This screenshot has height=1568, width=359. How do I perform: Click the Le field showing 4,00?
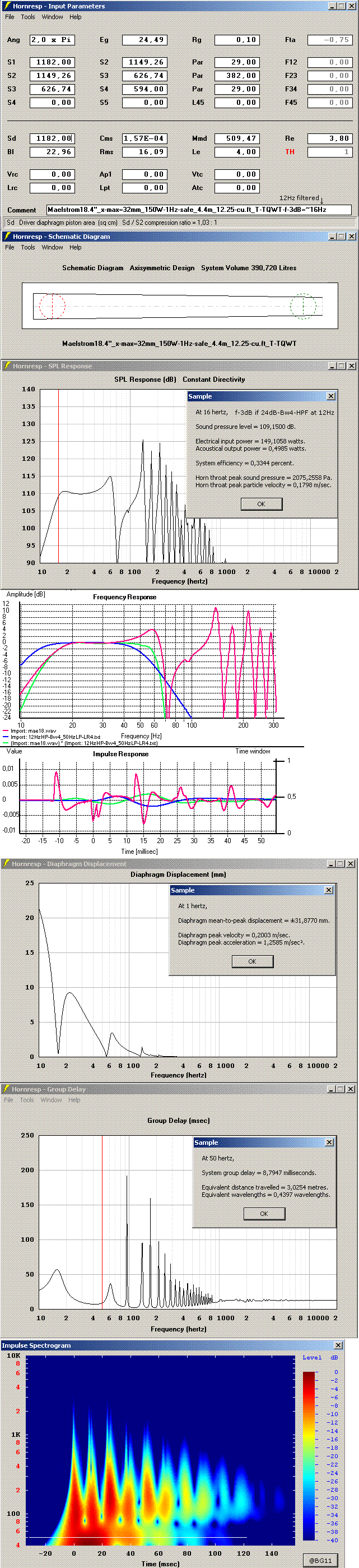[x=237, y=152]
